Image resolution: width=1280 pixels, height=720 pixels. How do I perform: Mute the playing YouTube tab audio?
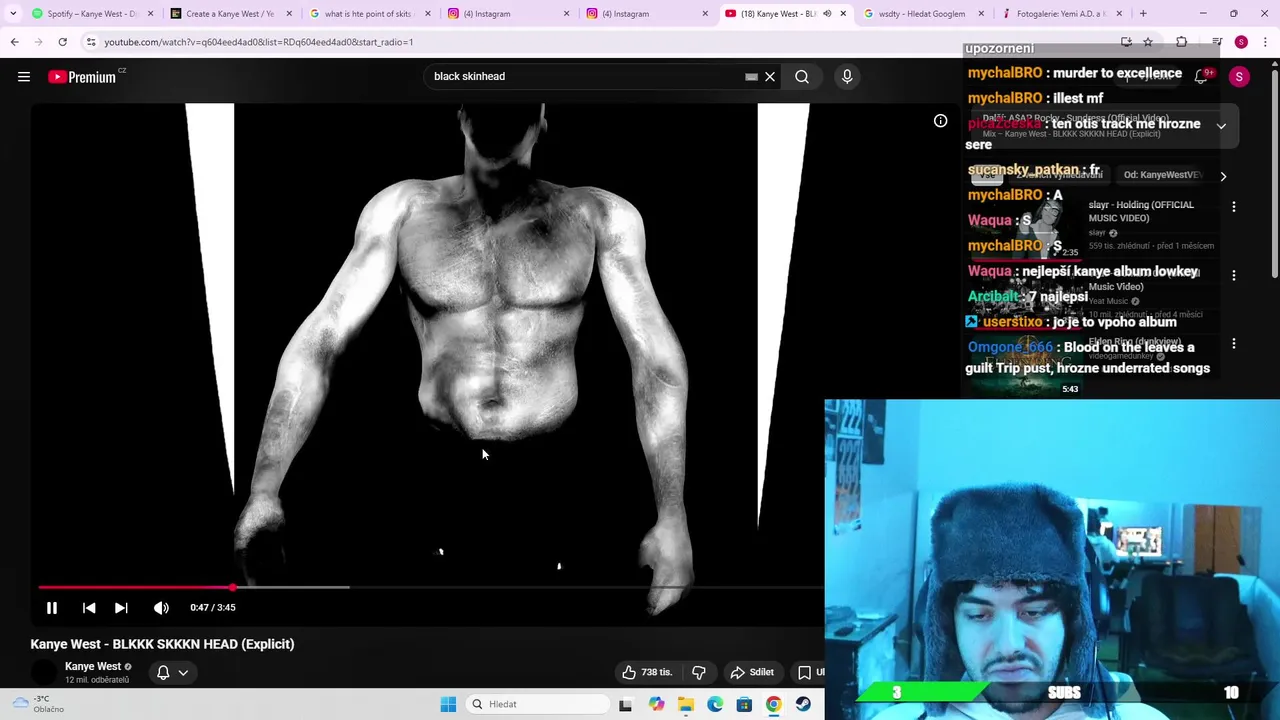[827, 14]
